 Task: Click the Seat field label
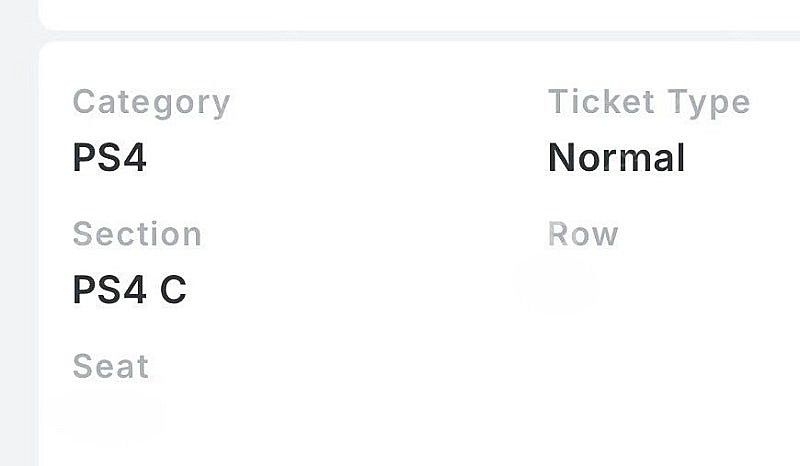tap(111, 366)
